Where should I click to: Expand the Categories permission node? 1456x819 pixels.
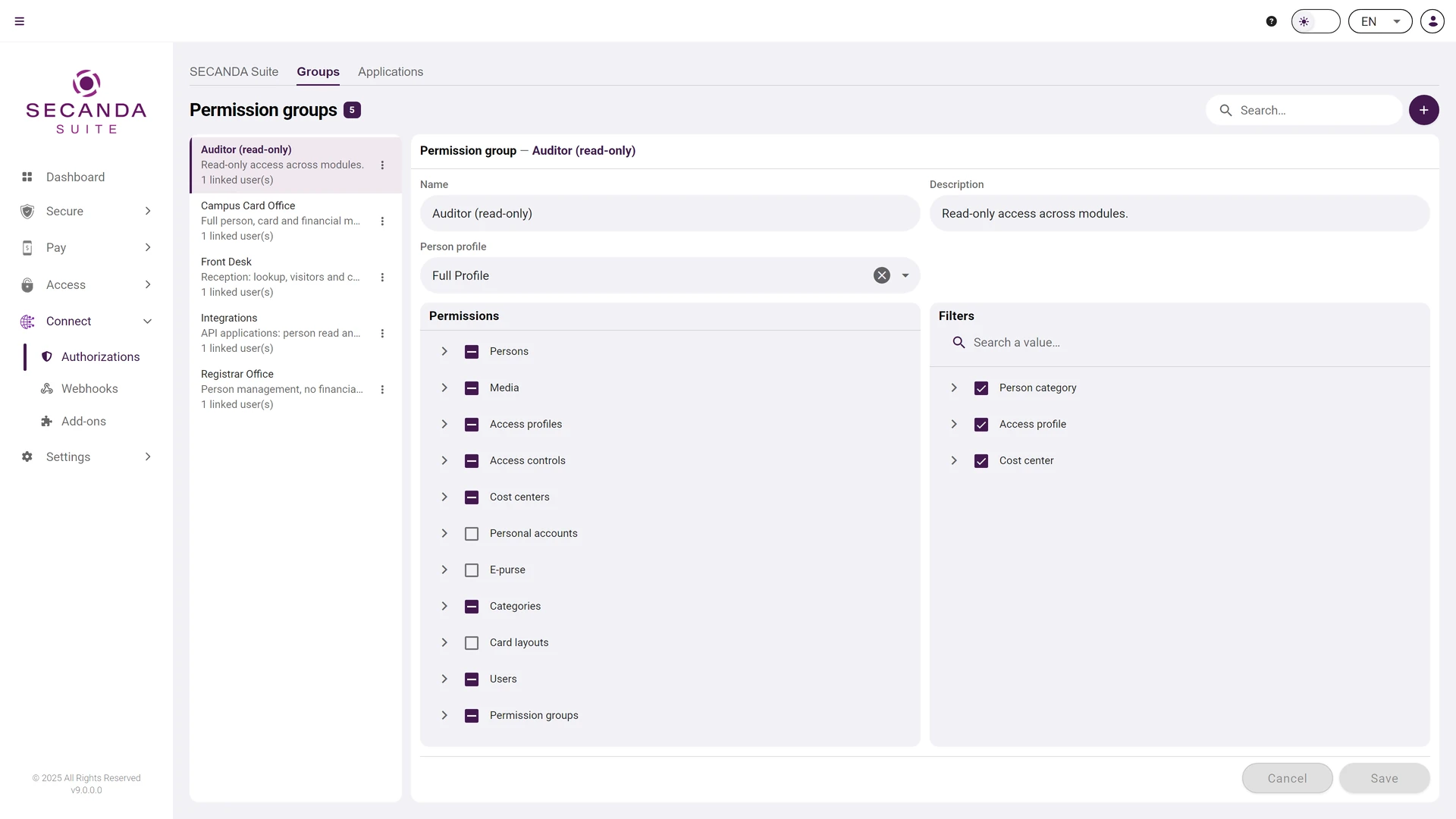(444, 606)
